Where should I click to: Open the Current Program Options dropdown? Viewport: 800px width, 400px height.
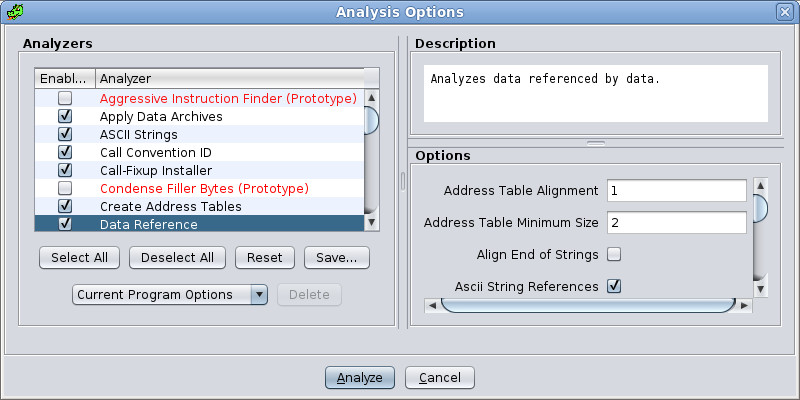coord(170,295)
